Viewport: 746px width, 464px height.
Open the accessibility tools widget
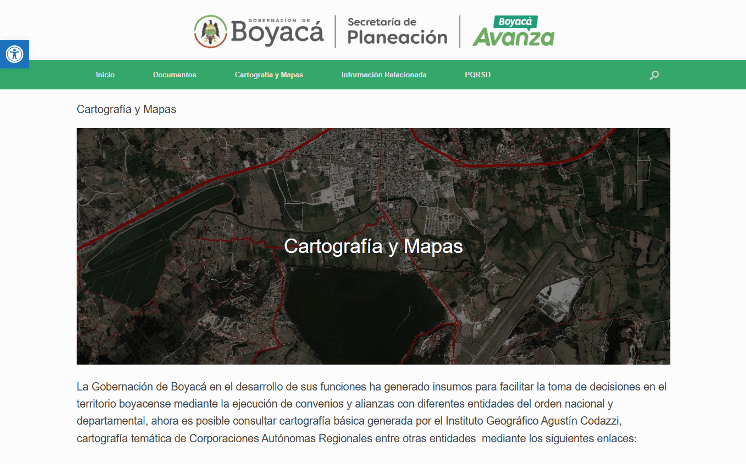[14, 54]
